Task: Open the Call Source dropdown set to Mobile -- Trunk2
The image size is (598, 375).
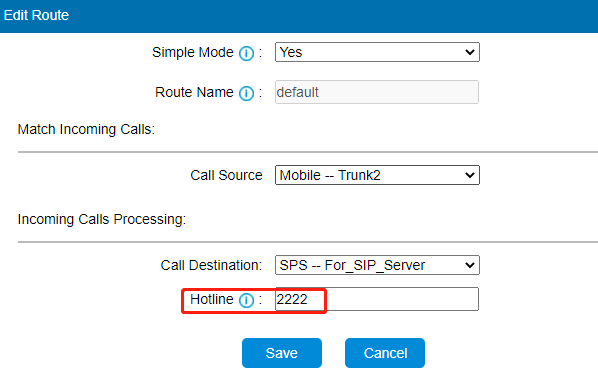Action: (377, 175)
